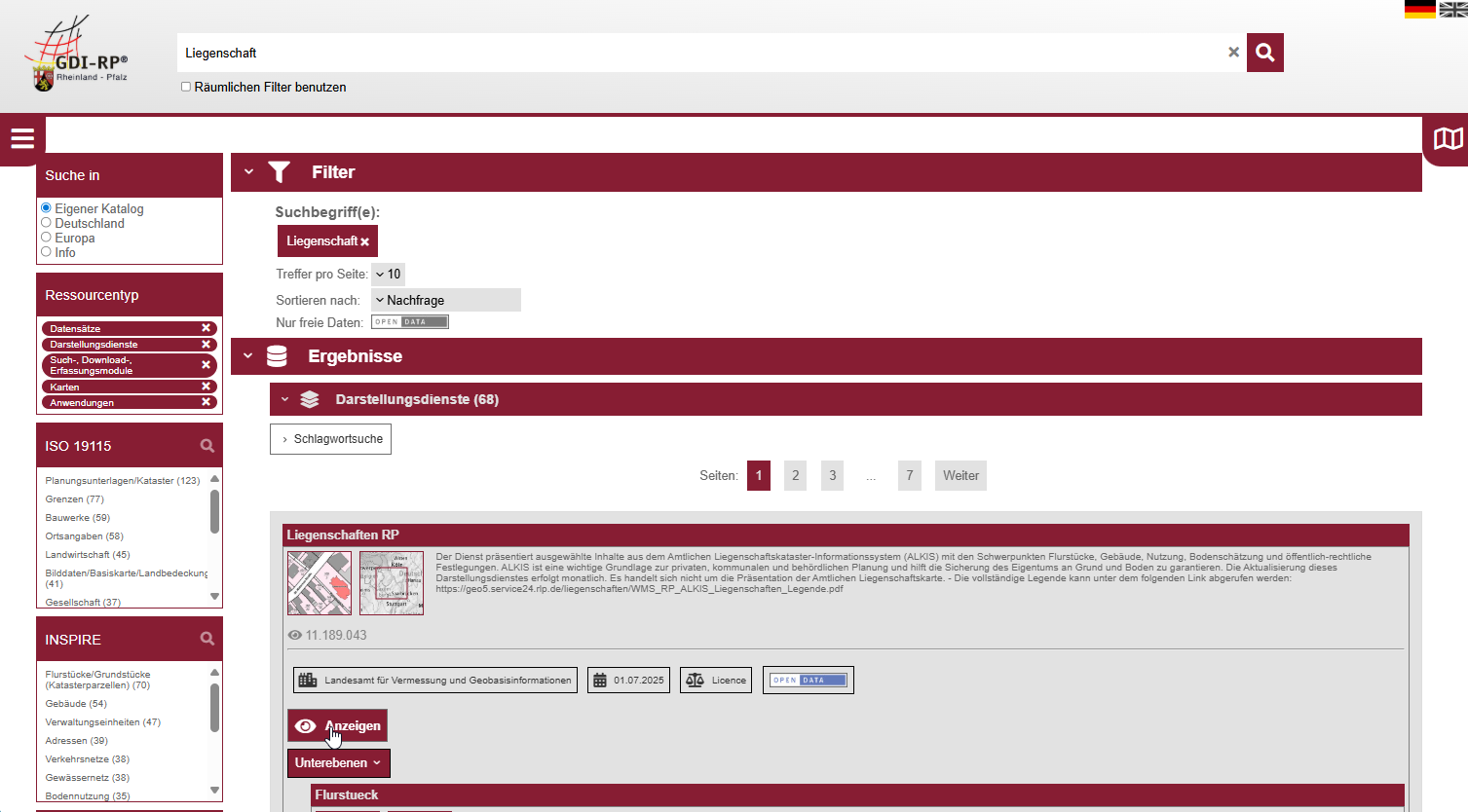Open the Sortieren nach dropdown
The image size is (1468, 812).
(446, 300)
